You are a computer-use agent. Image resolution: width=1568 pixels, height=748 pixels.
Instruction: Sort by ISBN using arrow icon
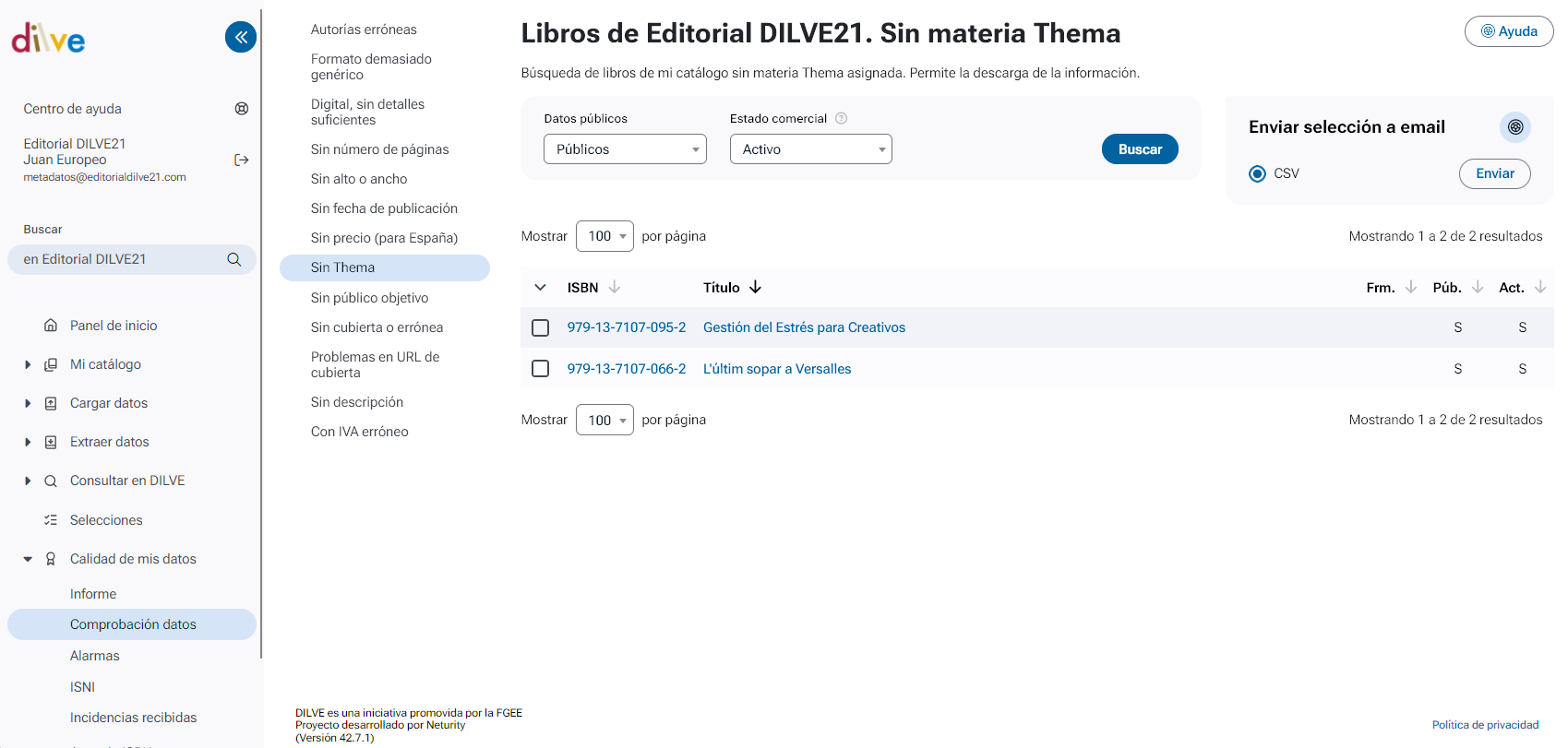[x=615, y=288]
